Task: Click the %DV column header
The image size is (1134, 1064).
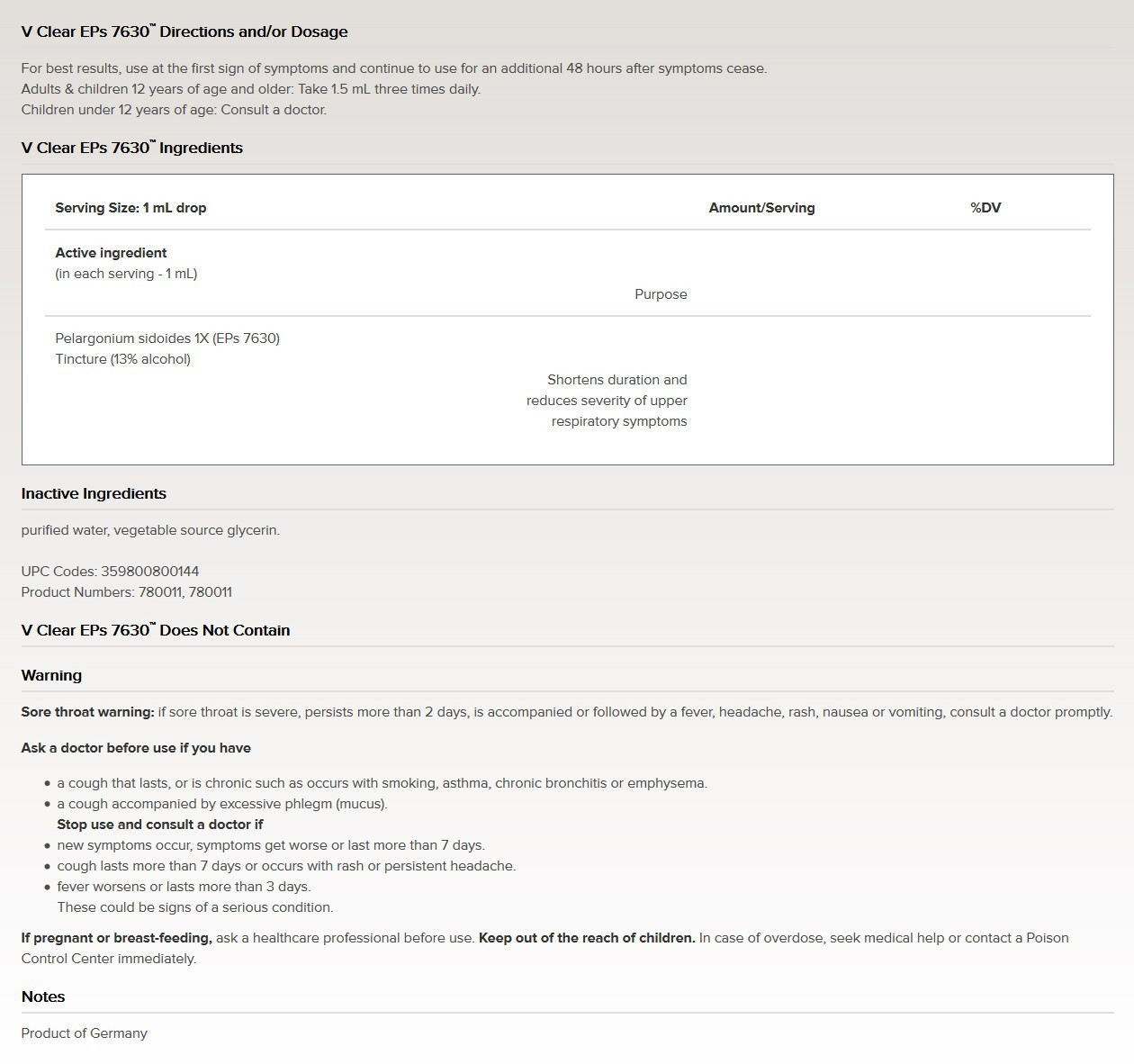Action: pos(985,208)
